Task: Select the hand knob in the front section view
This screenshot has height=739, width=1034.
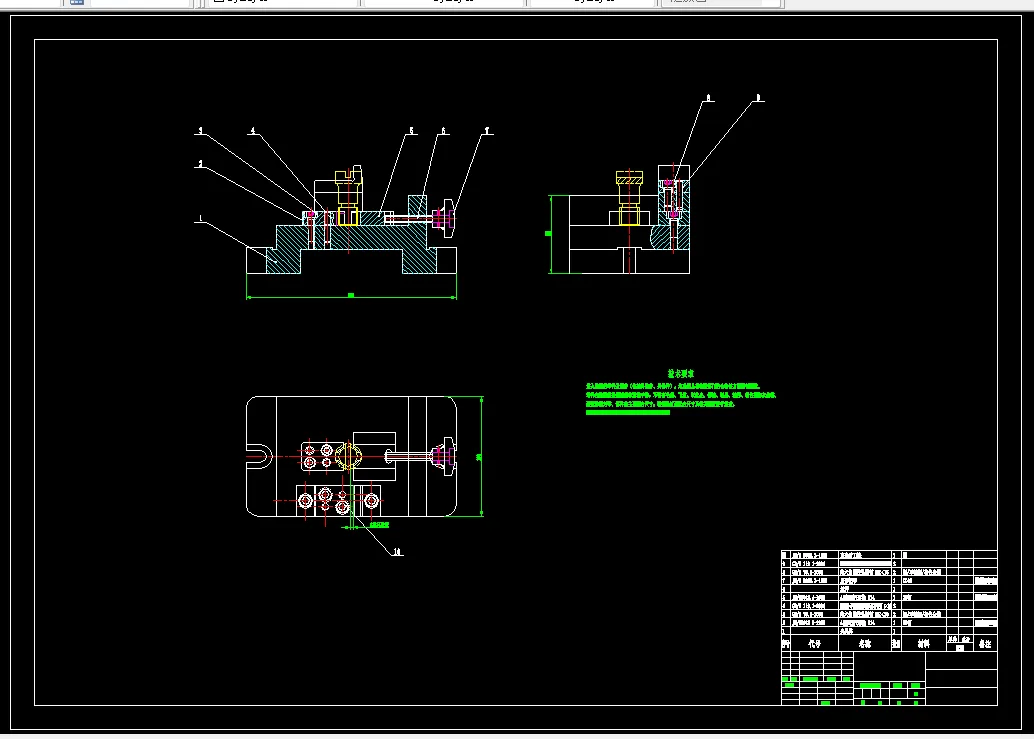Action: tap(444, 218)
